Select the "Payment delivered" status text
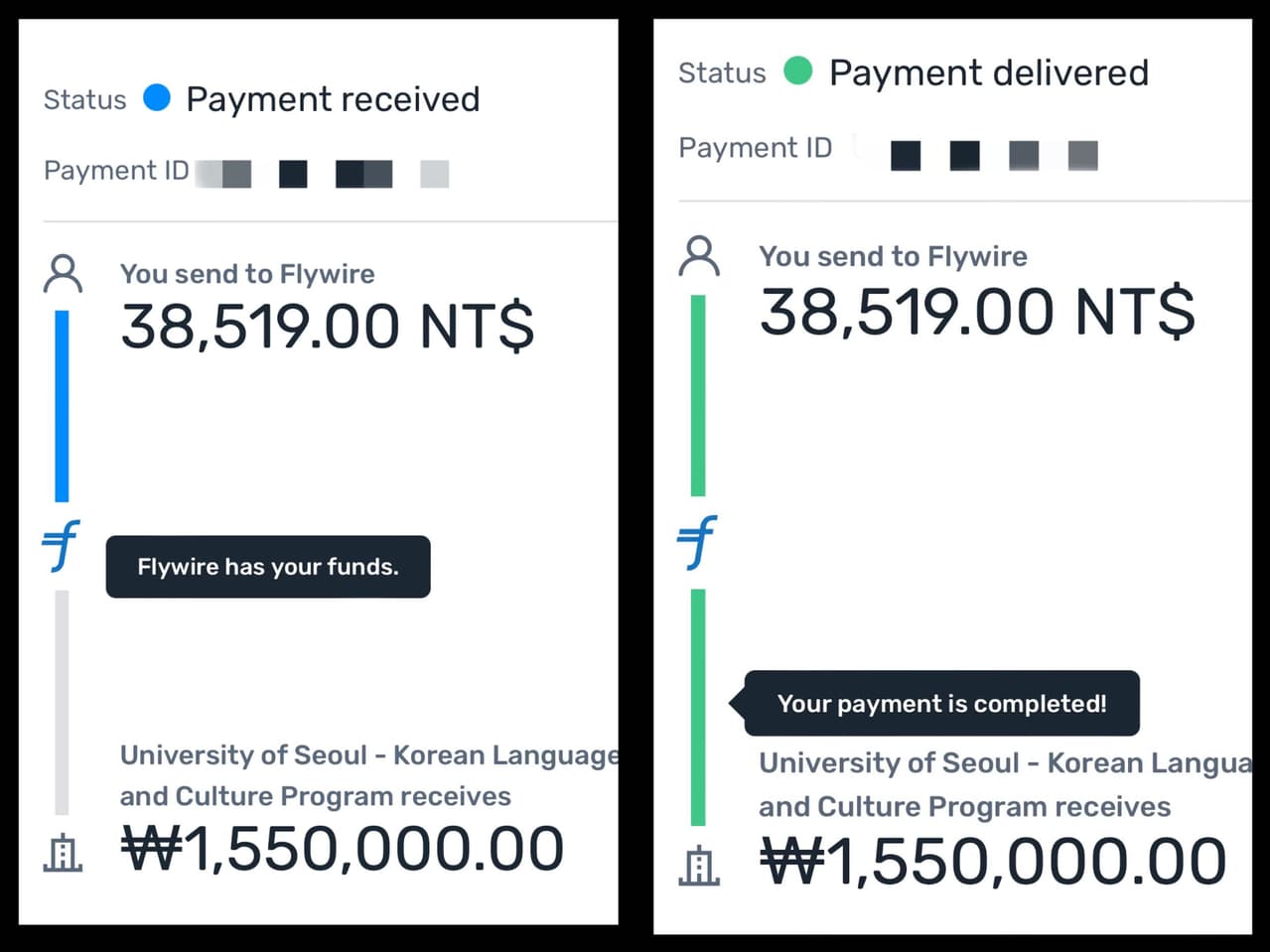 tap(988, 72)
